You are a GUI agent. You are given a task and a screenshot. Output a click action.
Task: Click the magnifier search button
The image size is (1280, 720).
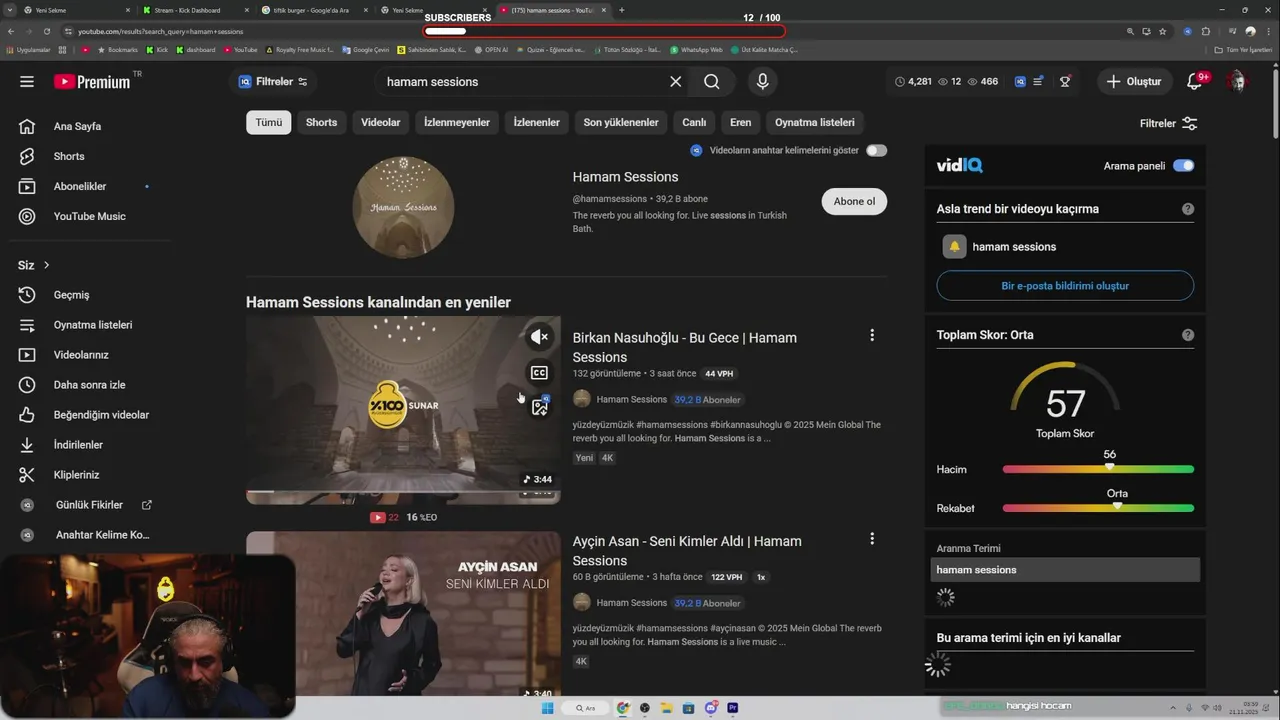(712, 82)
